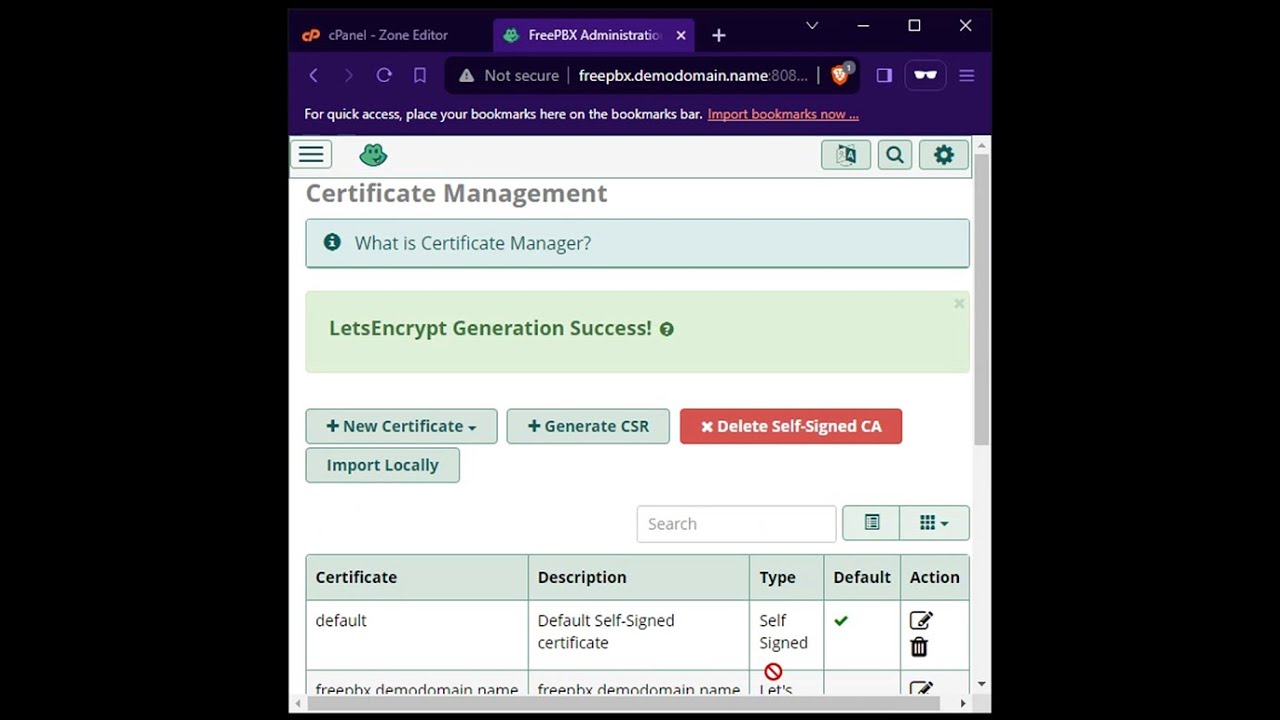1280x720 pixels.
Task: Open a new browser tab
Action: click(718, 35)
